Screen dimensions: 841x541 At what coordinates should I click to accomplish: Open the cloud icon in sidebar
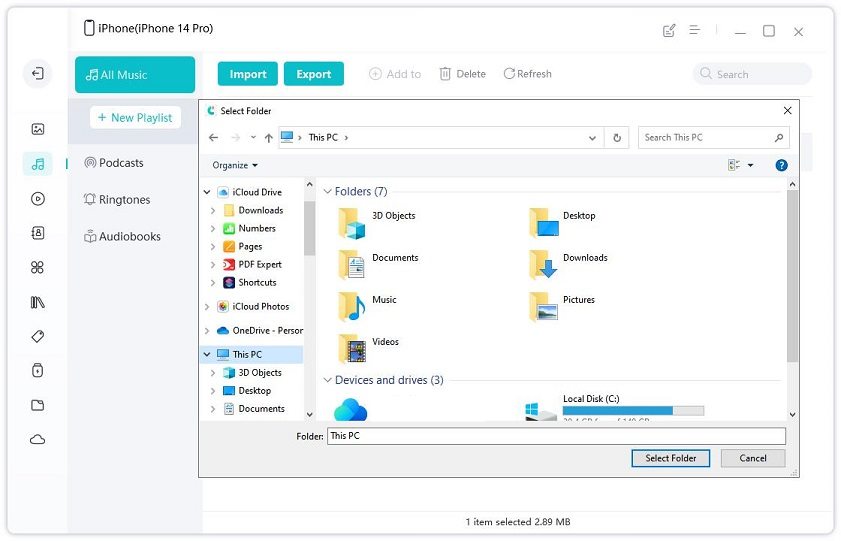tap(38, 440)
